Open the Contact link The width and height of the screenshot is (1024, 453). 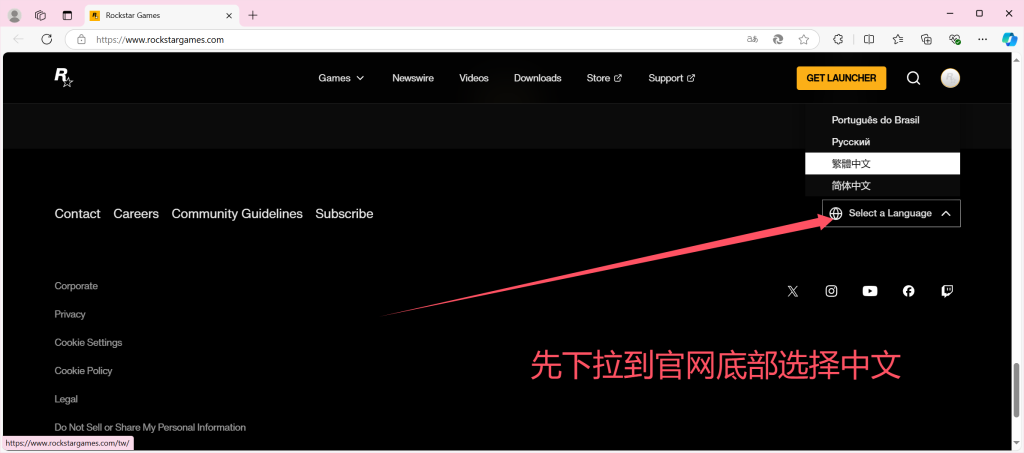coord(78,213)
